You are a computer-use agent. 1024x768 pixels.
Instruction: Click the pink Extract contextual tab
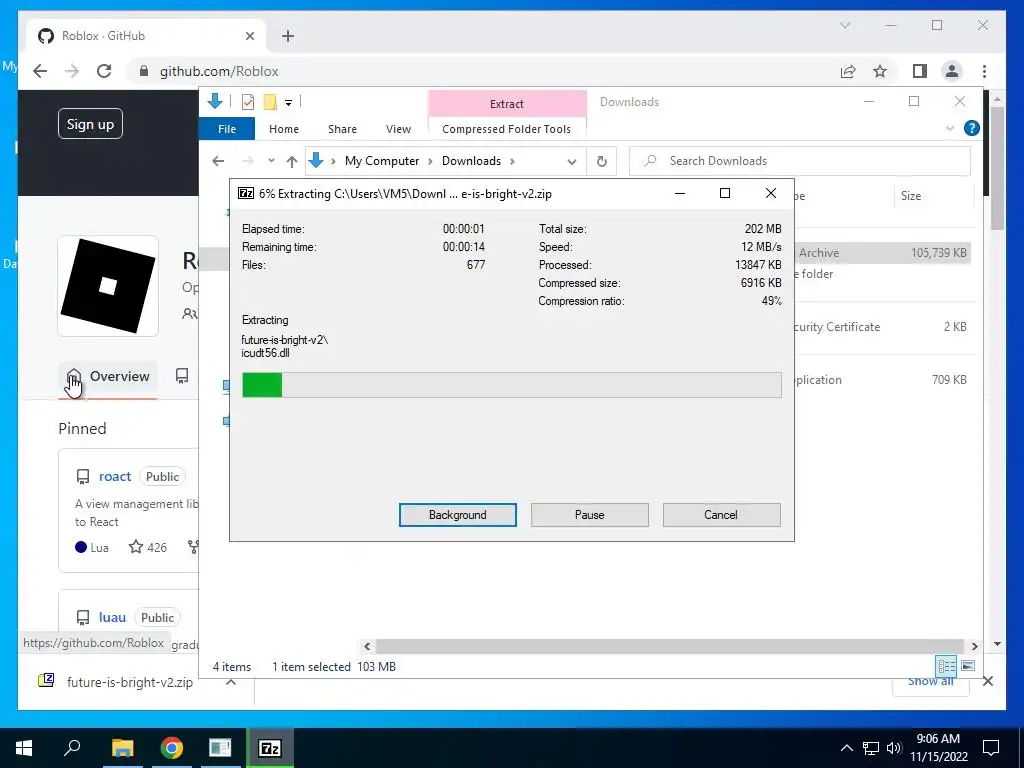pyautogui.click(x=507, y=104)
